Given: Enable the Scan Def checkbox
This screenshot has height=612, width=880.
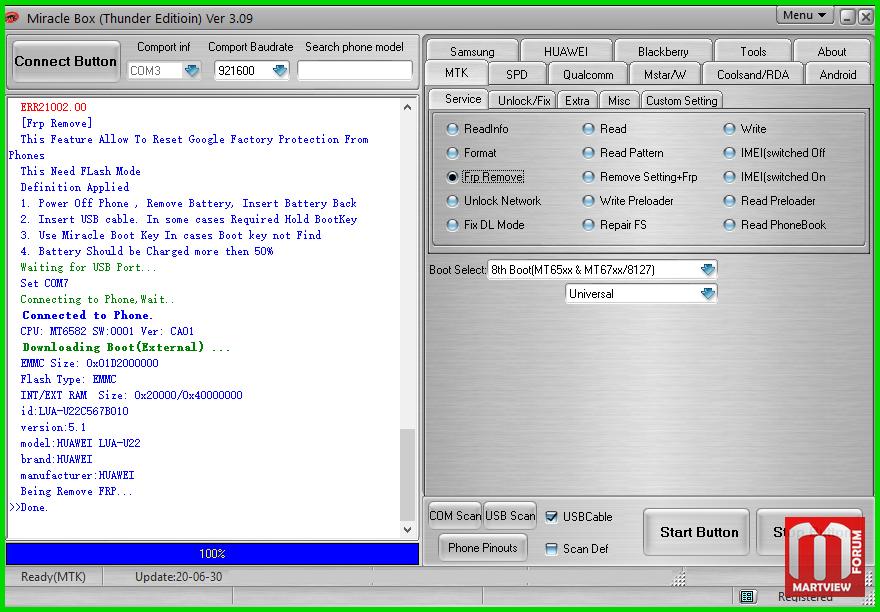Looking at the screenshot, I should pyautogui.click(x=552, y=549).
